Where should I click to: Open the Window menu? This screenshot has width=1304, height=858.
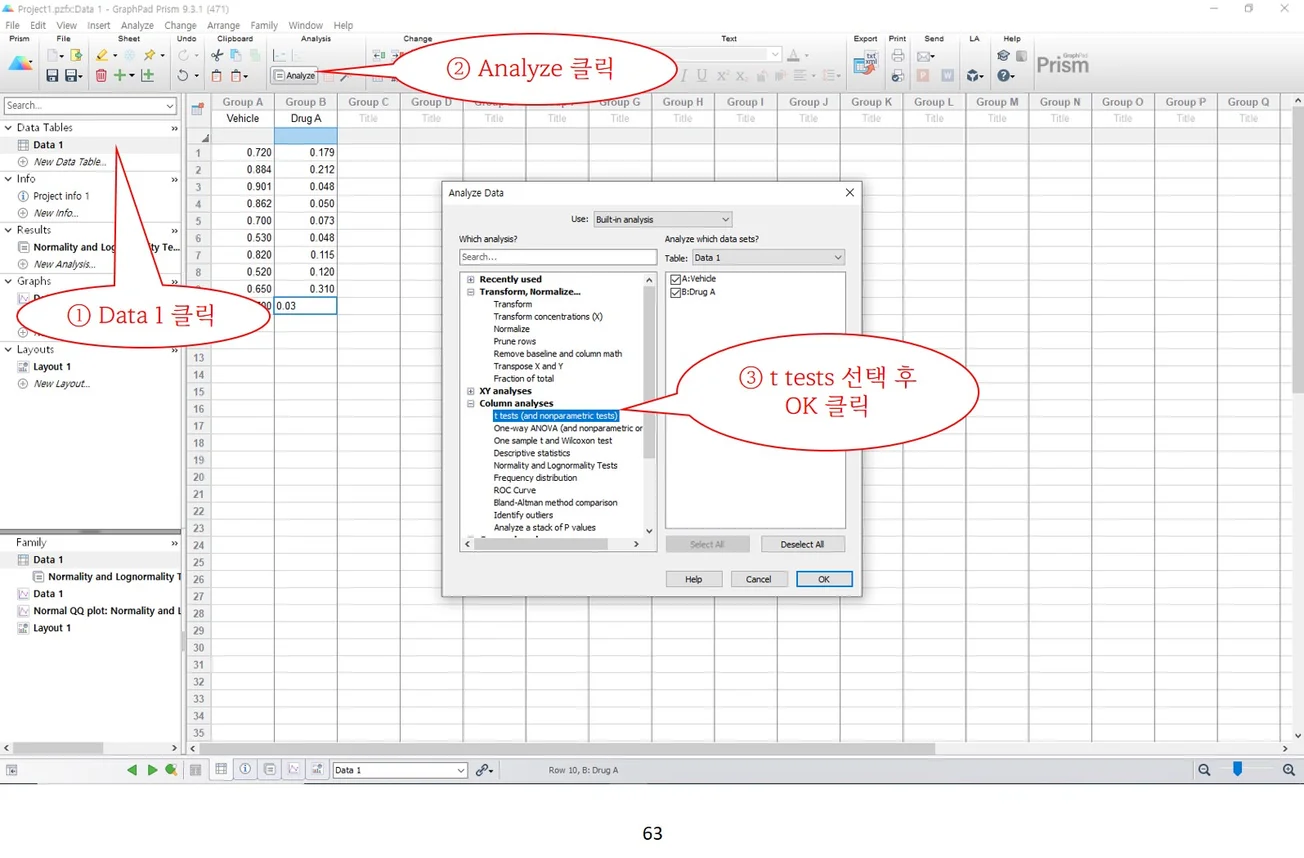click(x=305, y=25)
